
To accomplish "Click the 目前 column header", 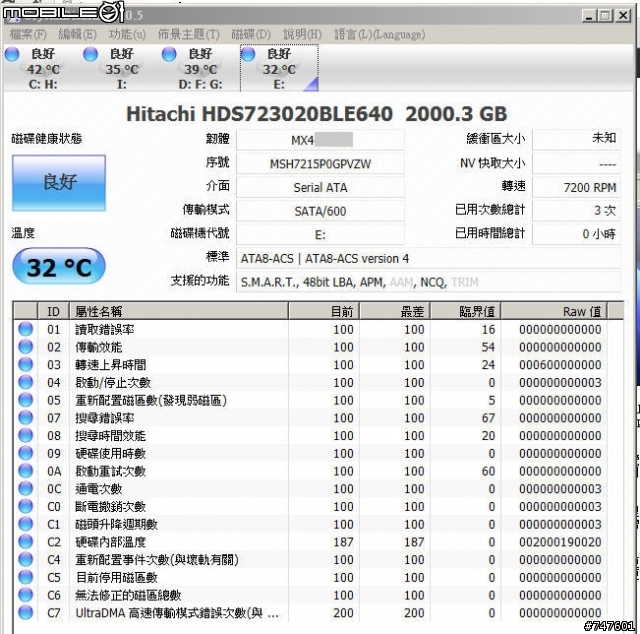I will pyautogui.click(x=324, y=311).
